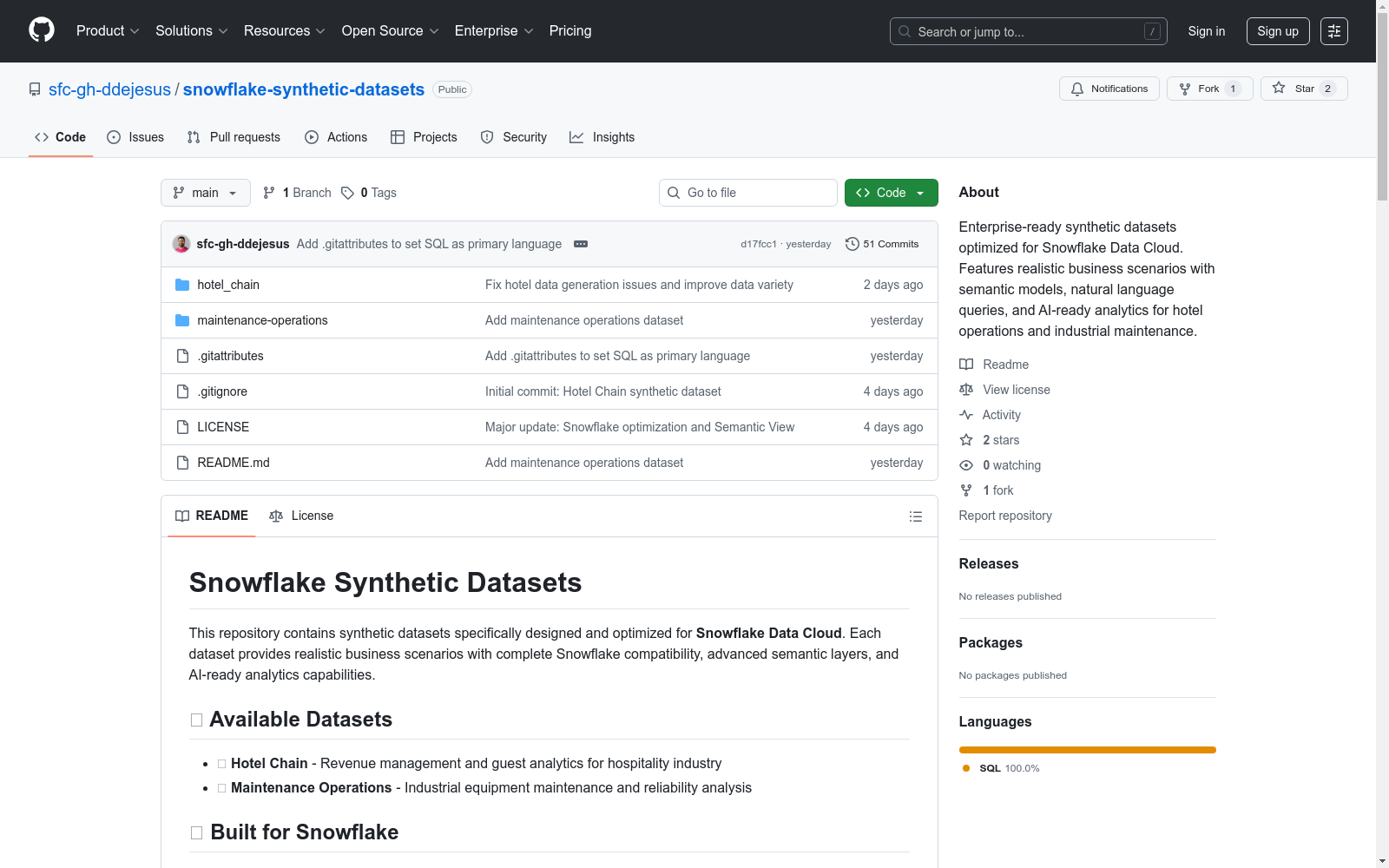Viewport: 1389px width, 868px height.
Task: Click the .gitattributes file icon
Action: coord(182,356)
